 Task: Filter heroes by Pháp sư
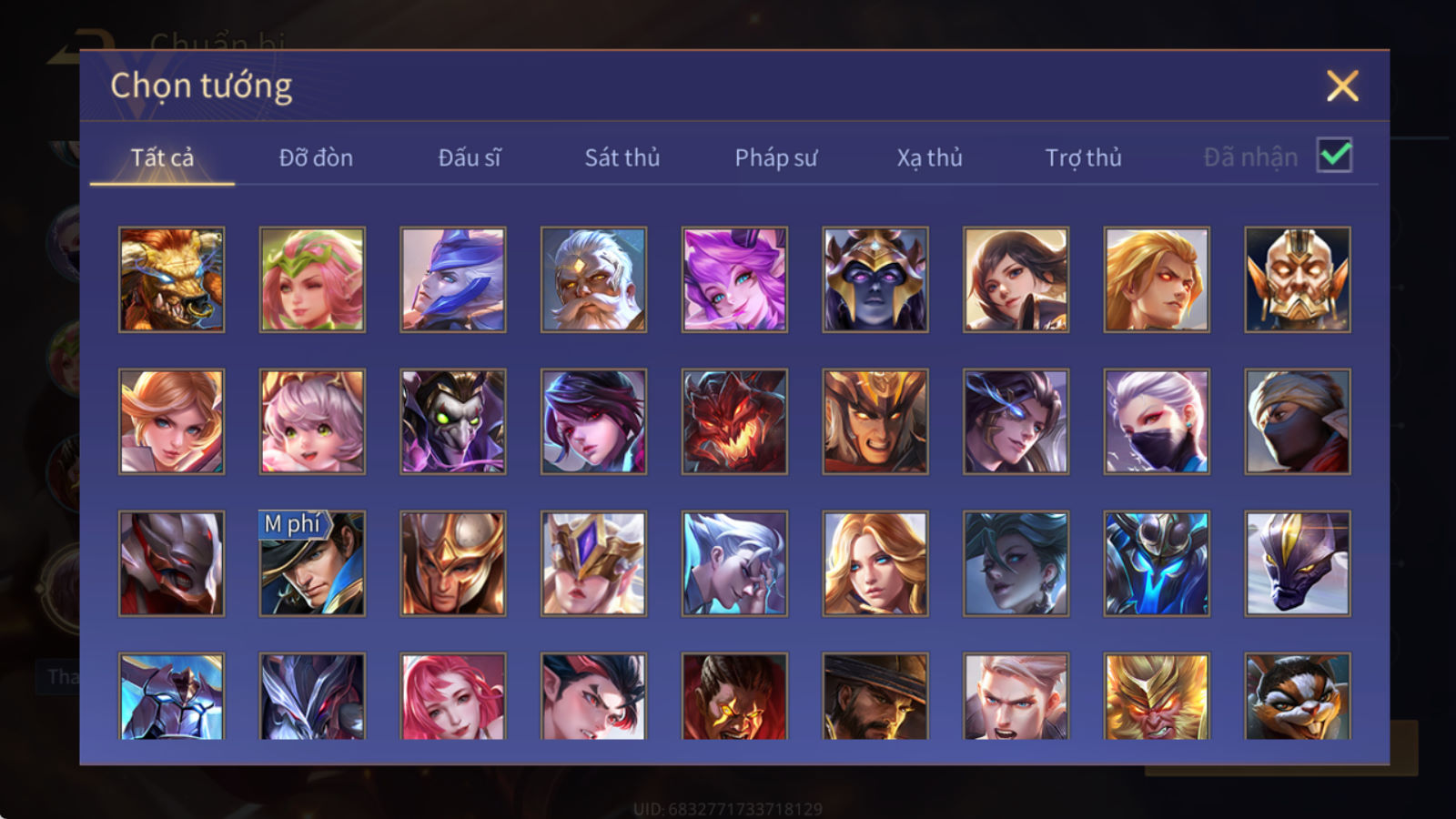click(x=776, y=157)
